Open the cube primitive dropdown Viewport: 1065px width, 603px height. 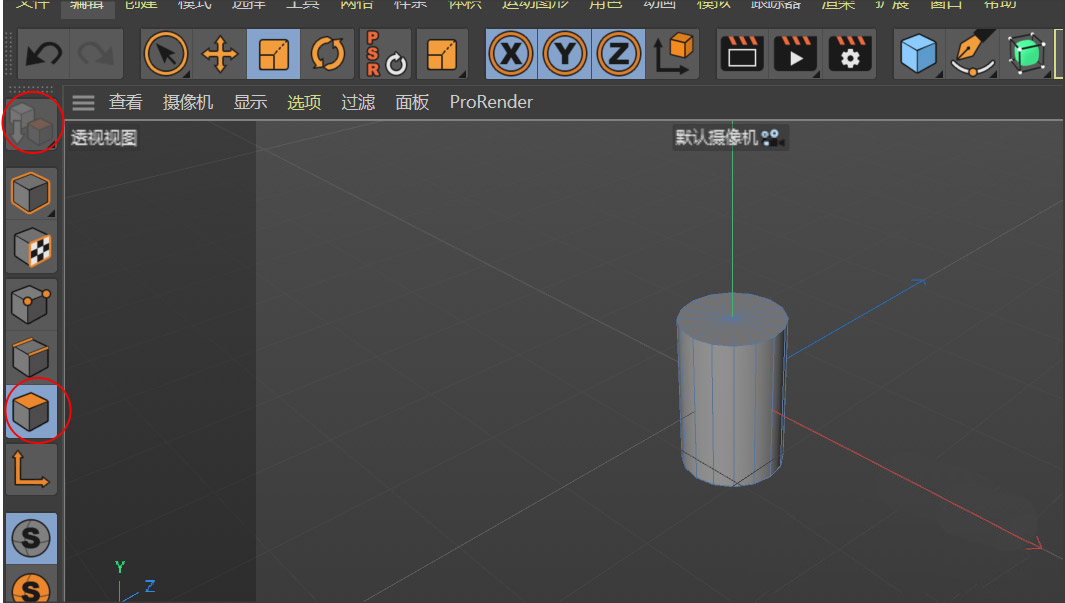point(918,56)
